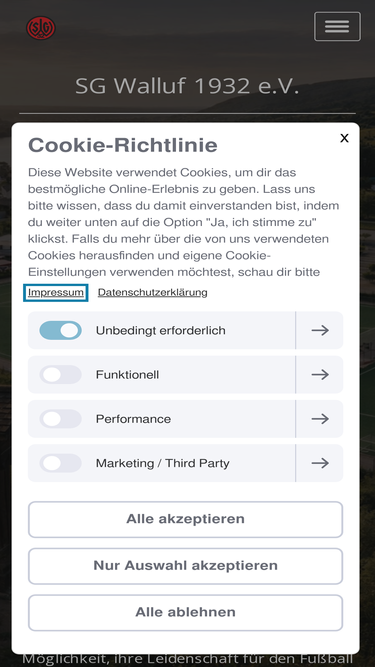Expand Unbedingt erforderlich details arrow
Screen dimensions: 375x667
point(320,330)
